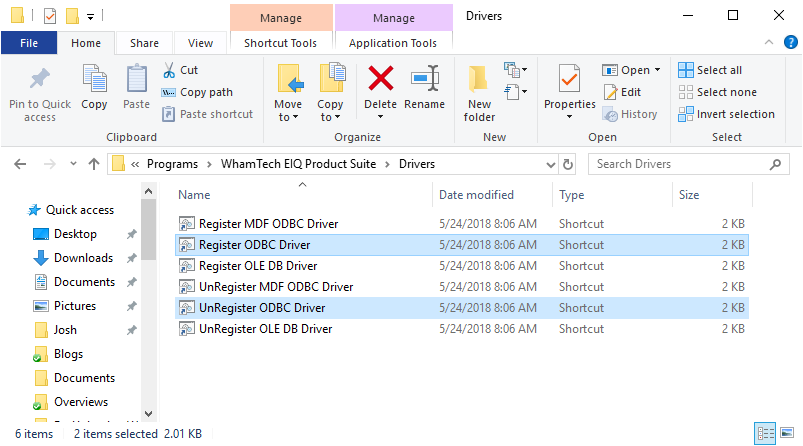Screen dimensions: 803x446
Task: Switch to large icons view in status bar
Action: coord(788,433)
